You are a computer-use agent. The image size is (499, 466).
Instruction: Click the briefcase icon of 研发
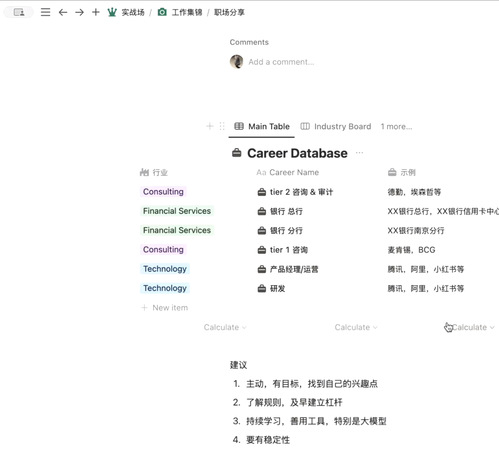pyautogui.click(x=262, y=289)
